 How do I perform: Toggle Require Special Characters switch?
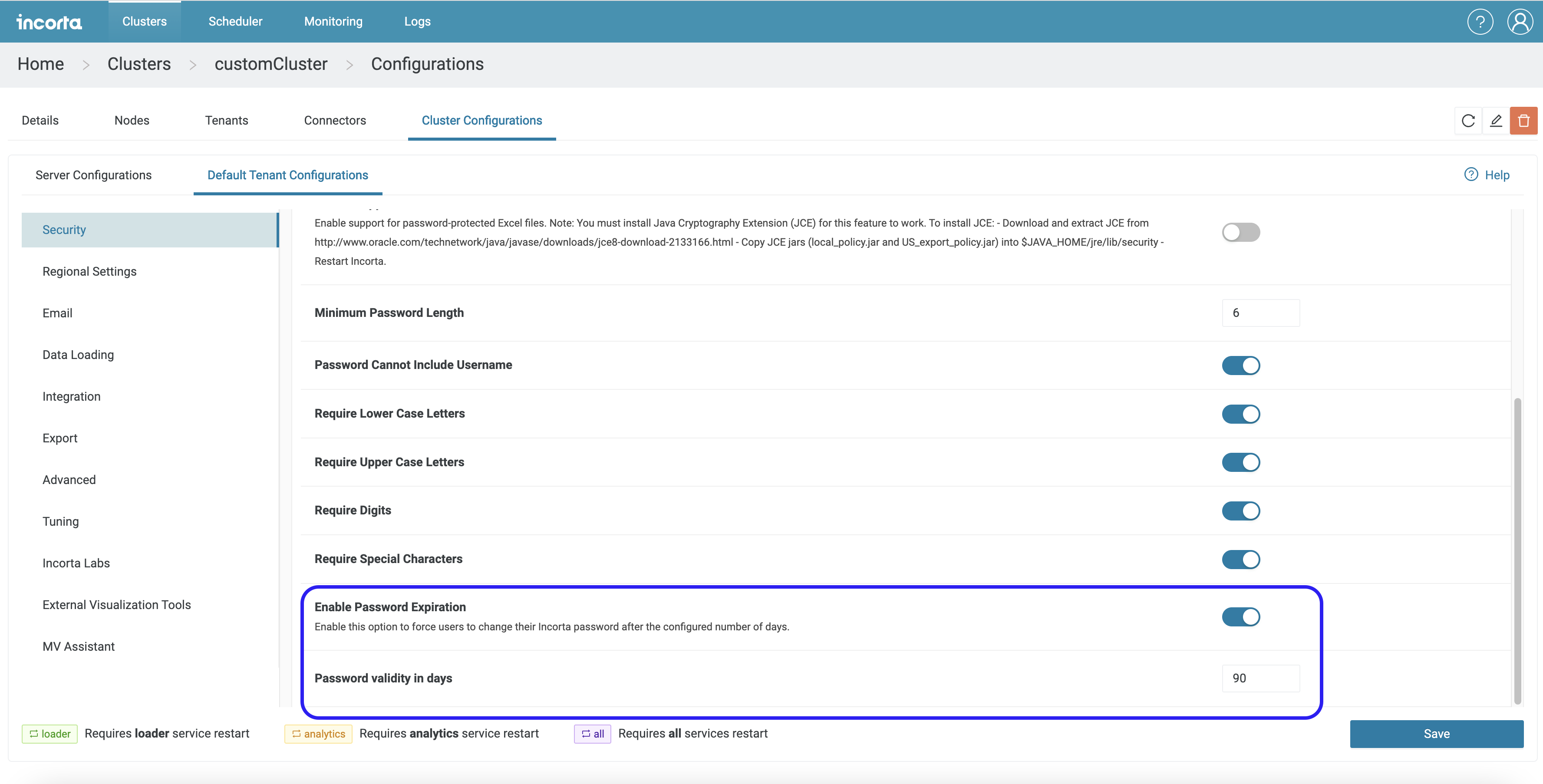click(x=1240, y=560)
